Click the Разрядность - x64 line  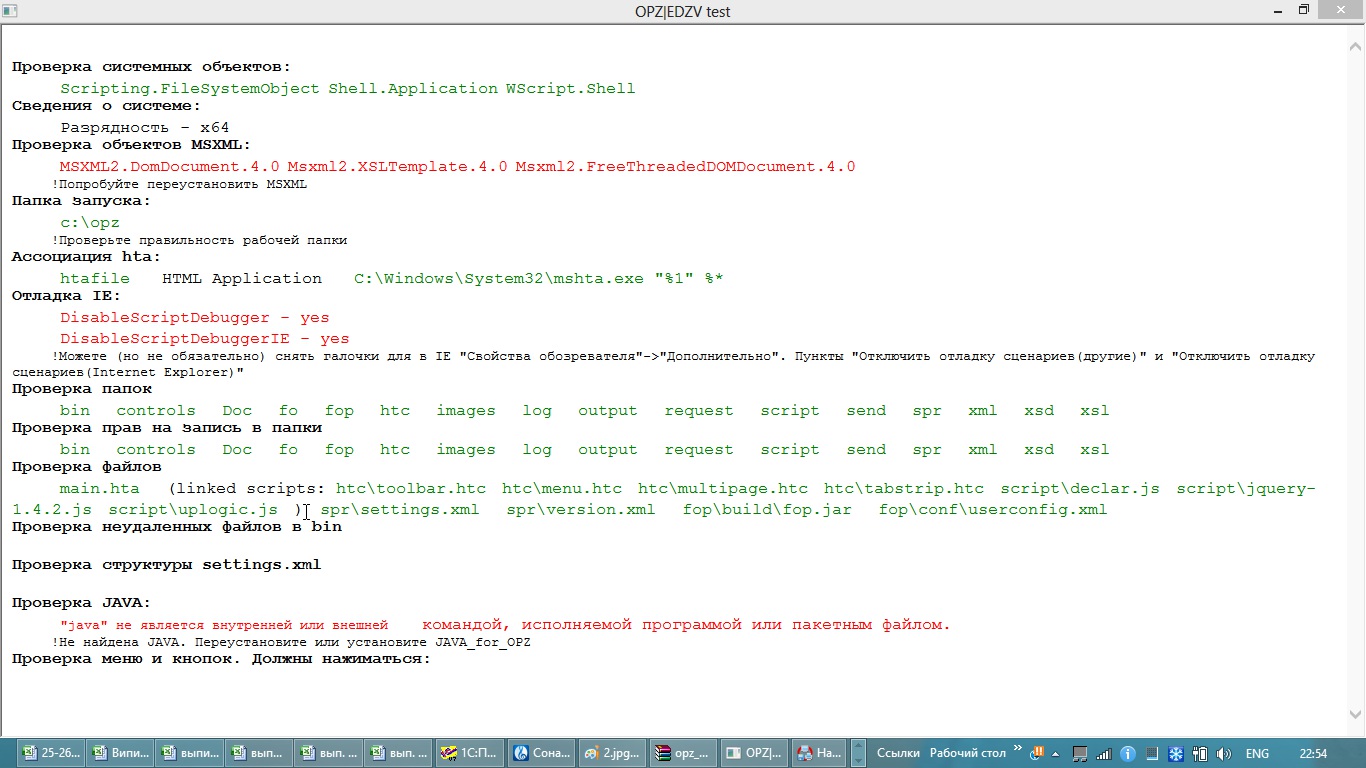[145, 127]
